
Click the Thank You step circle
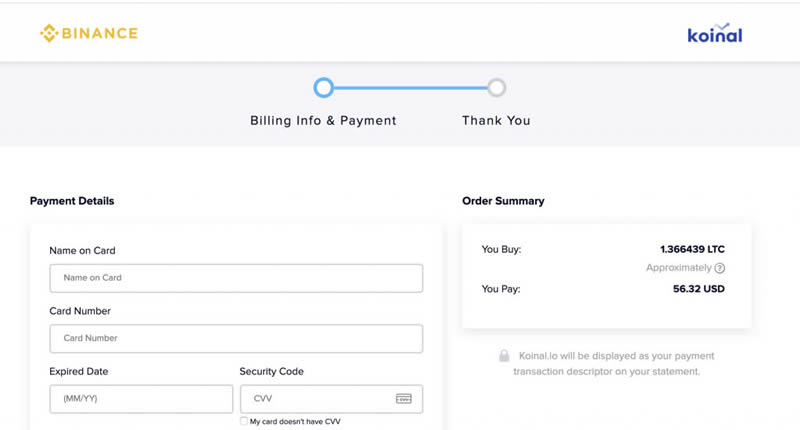496,88
